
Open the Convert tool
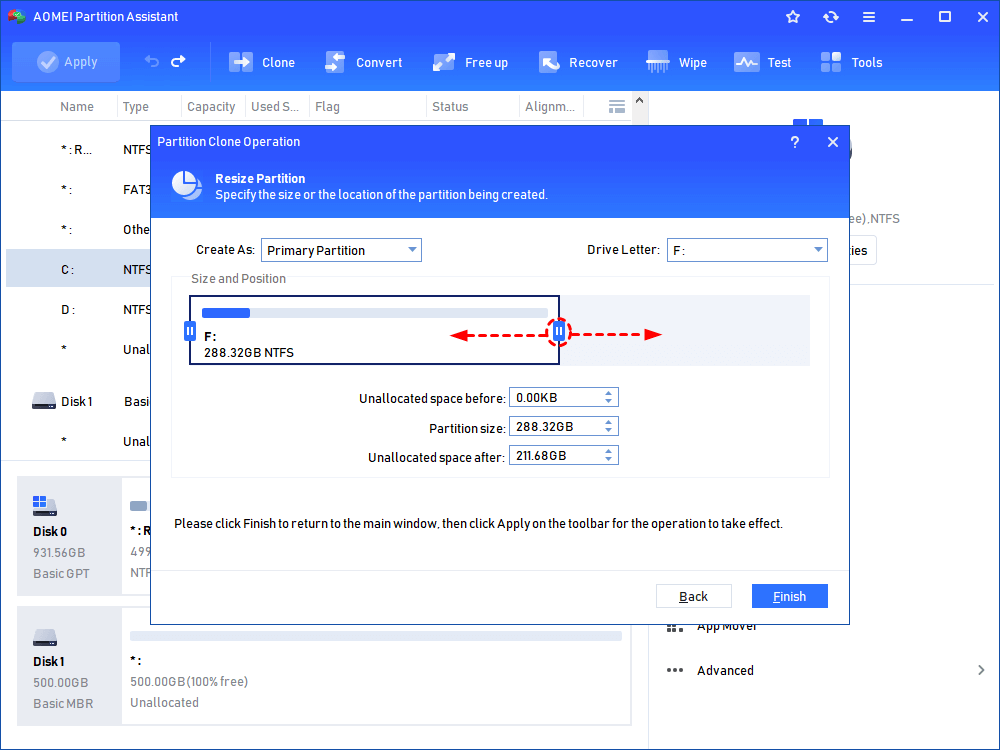363,62
